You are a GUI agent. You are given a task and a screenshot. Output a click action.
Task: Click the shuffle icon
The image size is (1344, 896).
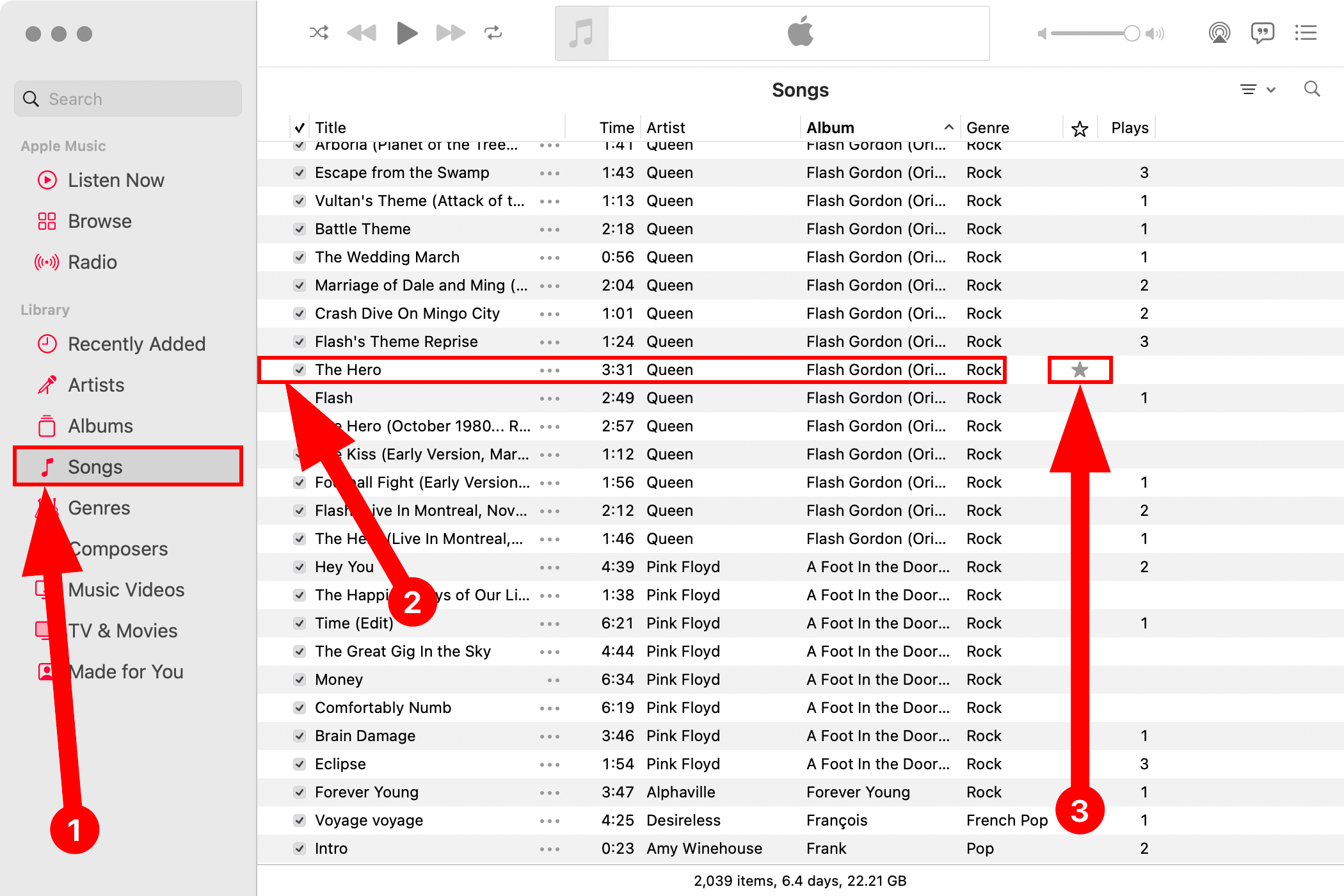(319, 33)
